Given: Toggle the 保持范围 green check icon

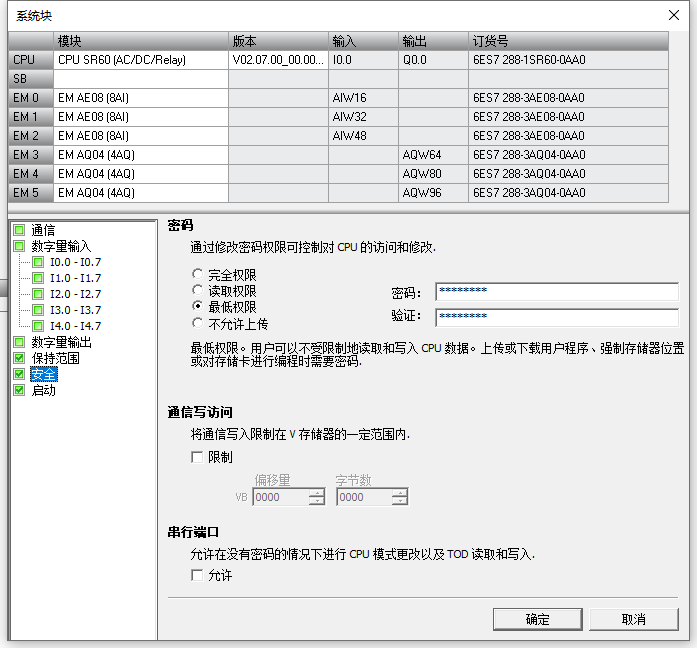Looking at the screenshot, I should pos(19,358).
